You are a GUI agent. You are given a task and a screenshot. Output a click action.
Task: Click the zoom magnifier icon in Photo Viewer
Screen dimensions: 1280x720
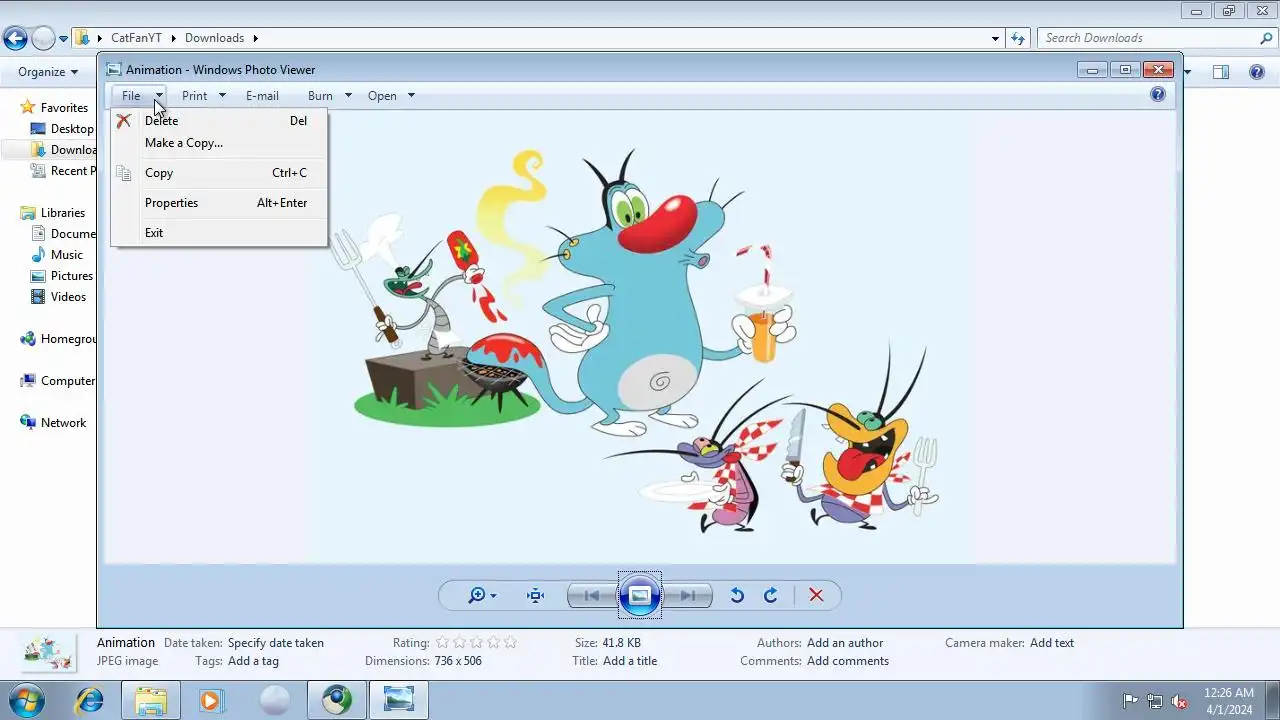(x=477, y=596)
